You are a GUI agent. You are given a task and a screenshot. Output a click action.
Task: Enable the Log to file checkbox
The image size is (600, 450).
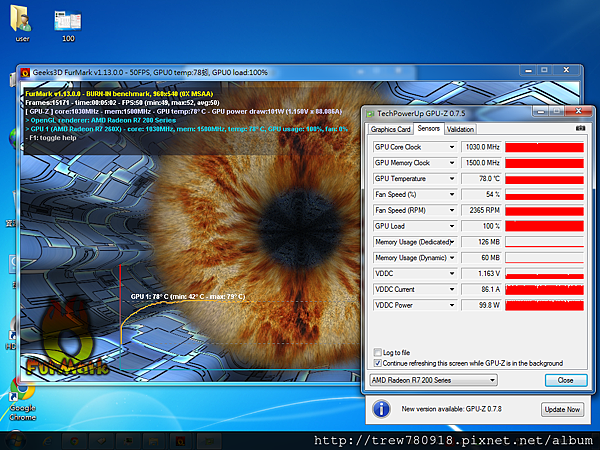point(377,352)
